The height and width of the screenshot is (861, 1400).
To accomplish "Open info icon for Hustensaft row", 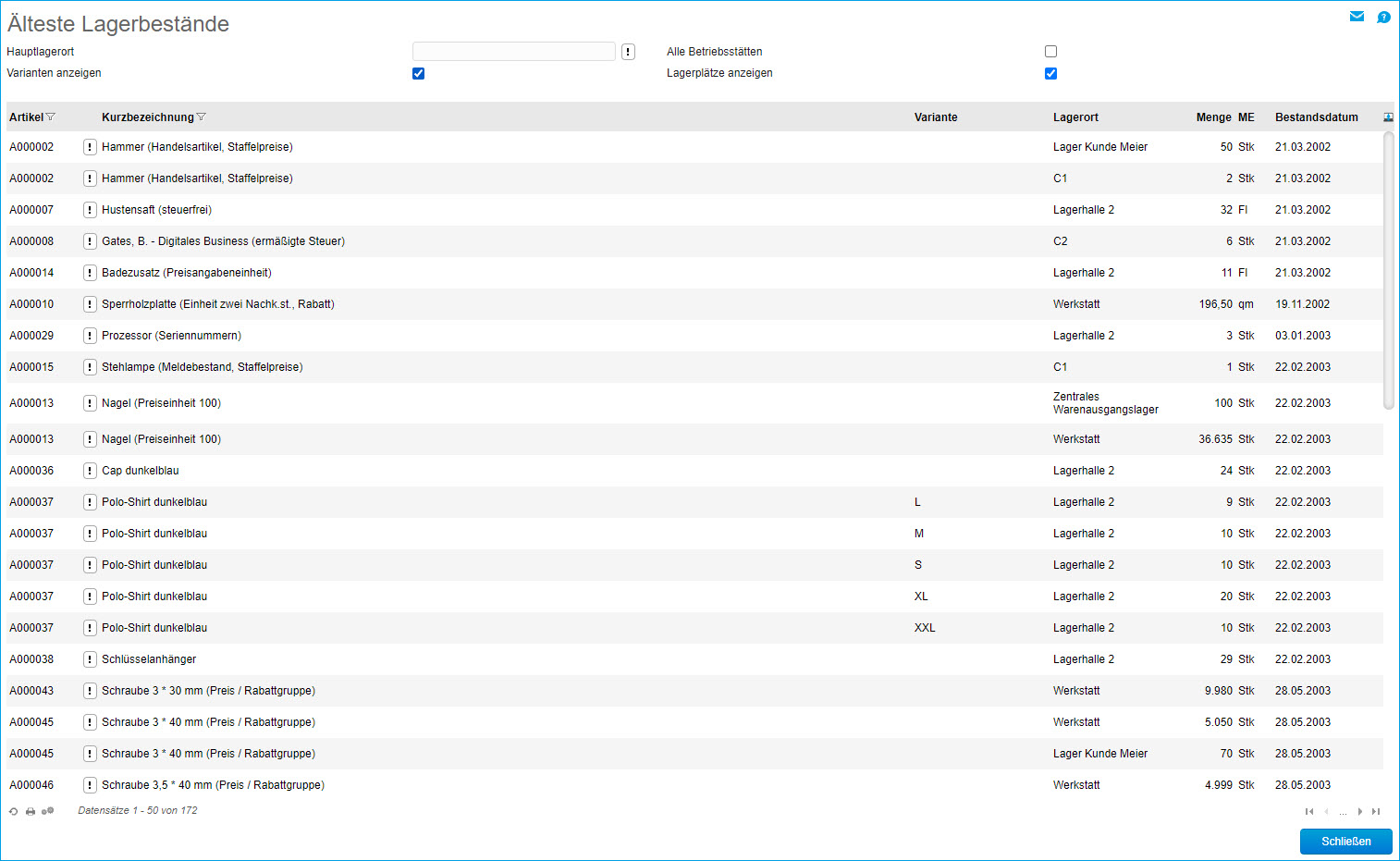I will (90, 210).
